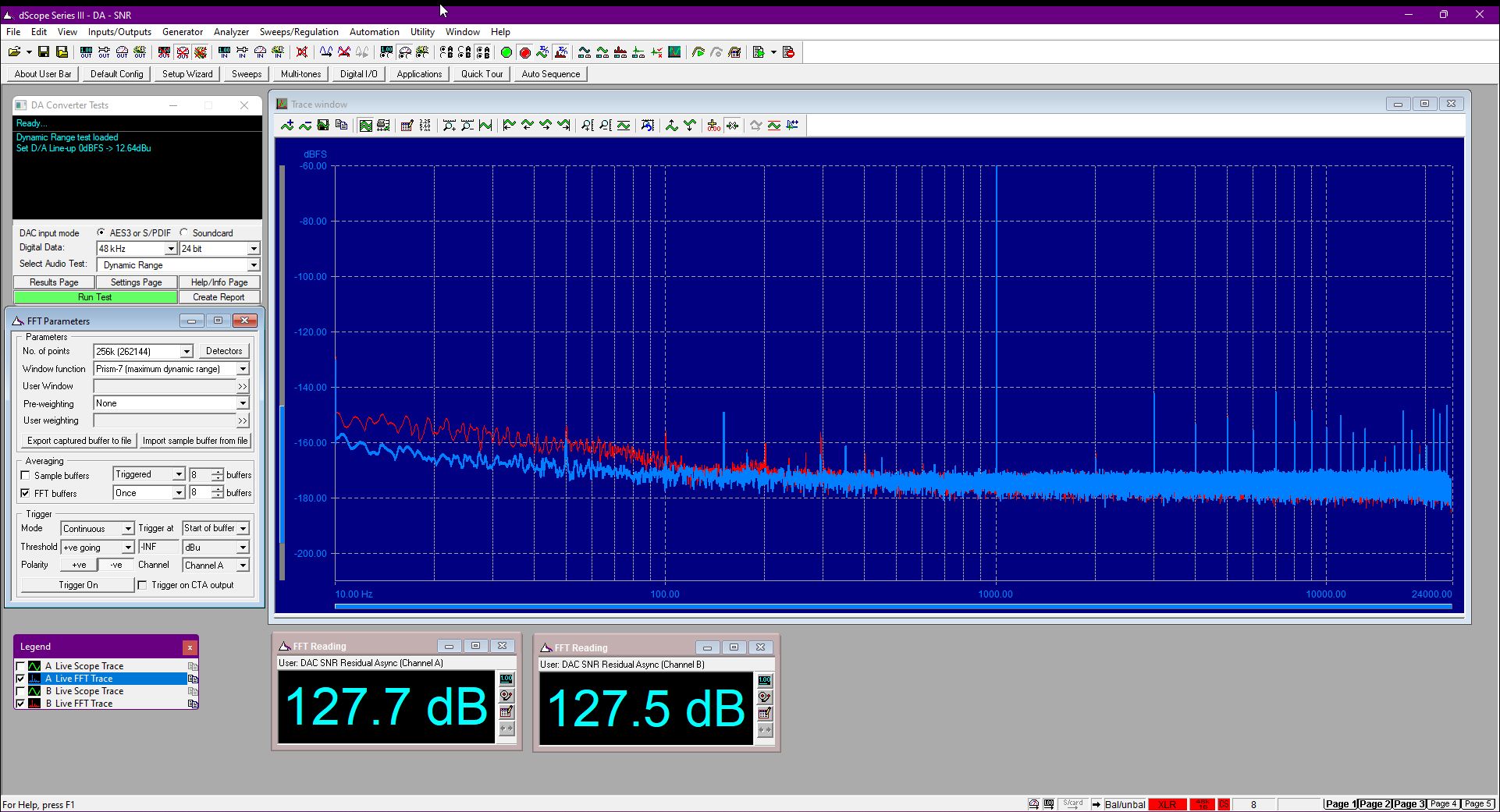Uncheck the B Live FFT Trace legend item

click(21, 704)
